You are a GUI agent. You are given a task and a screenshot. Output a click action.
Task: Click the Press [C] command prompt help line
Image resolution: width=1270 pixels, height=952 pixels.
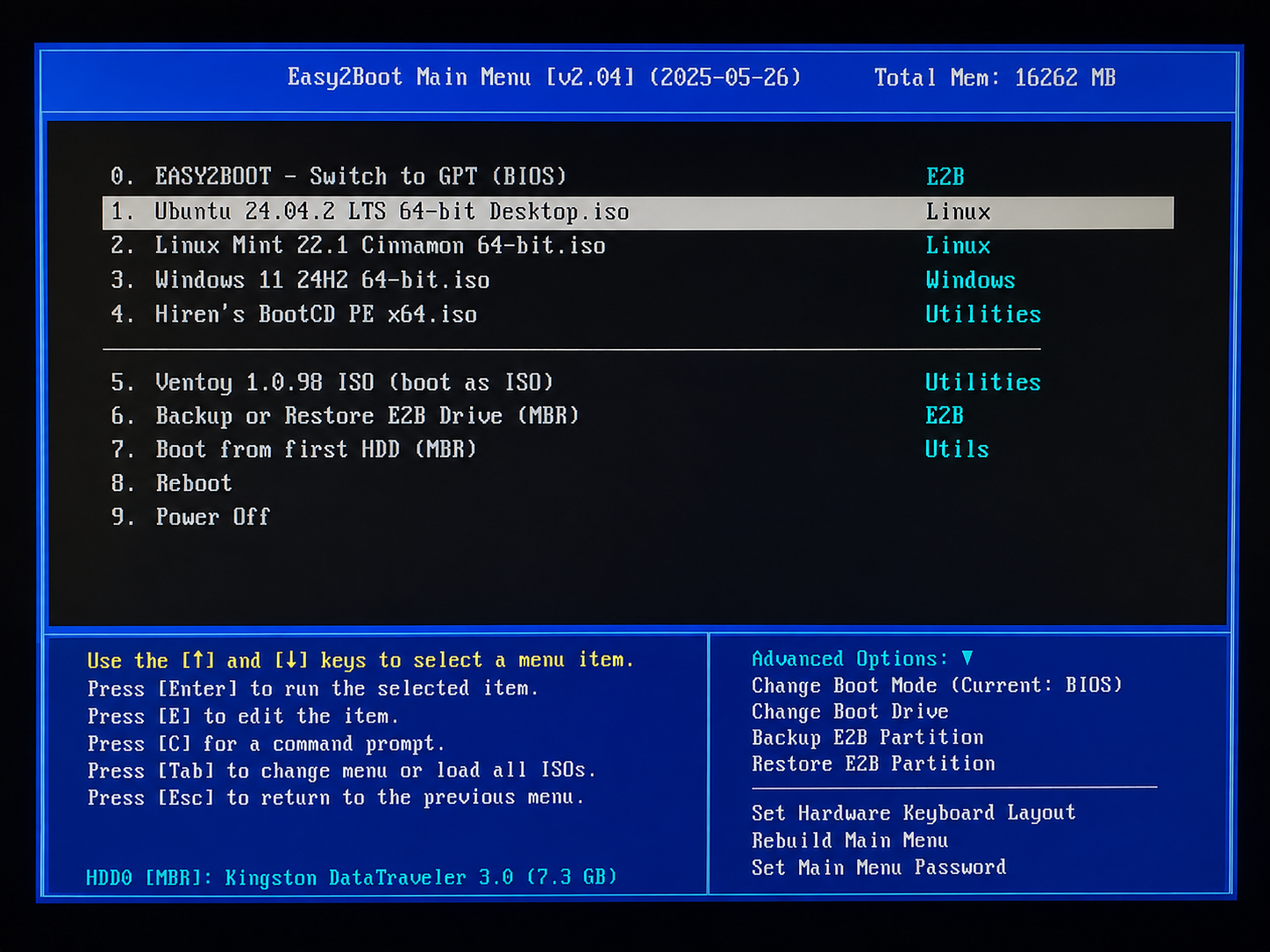(266, 743)
